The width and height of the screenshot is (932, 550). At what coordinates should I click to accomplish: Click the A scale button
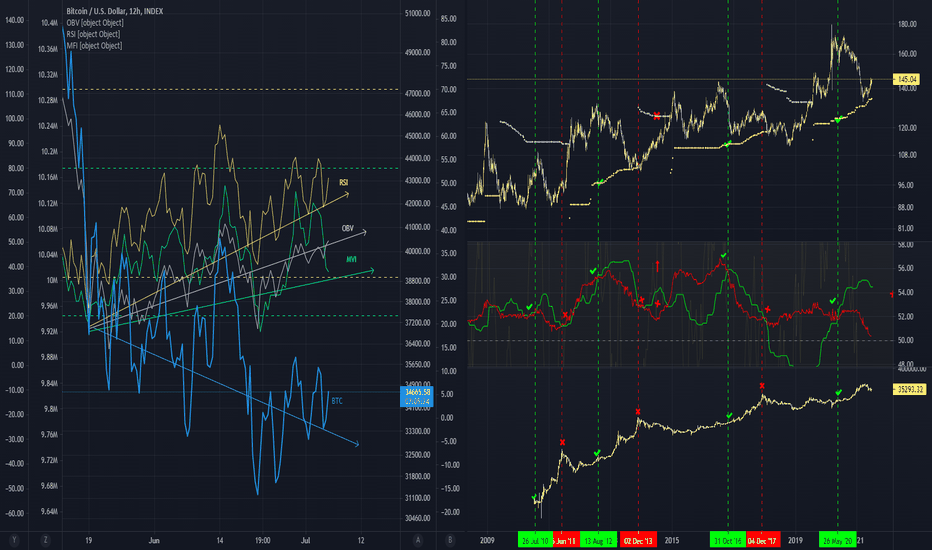[418, 540]
